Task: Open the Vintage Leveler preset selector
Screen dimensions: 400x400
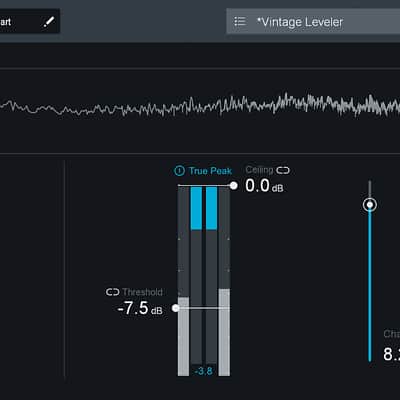Action: click(313, 22)
